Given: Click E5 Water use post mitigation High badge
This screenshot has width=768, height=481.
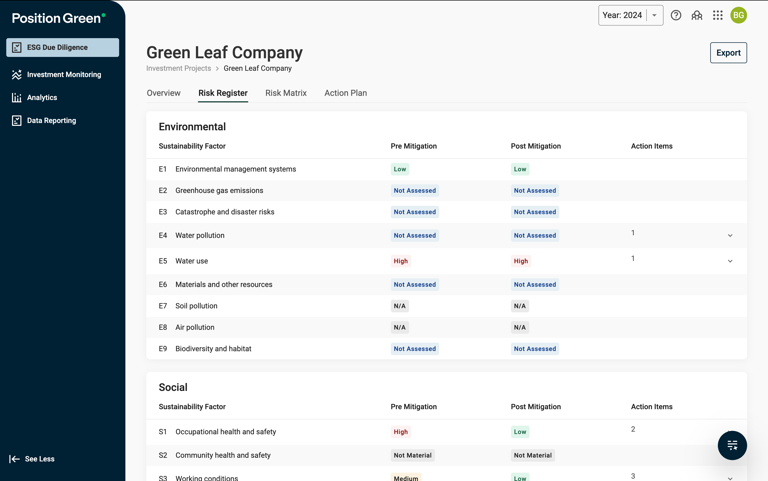Looking at the screenshot, I should [521, 261].
